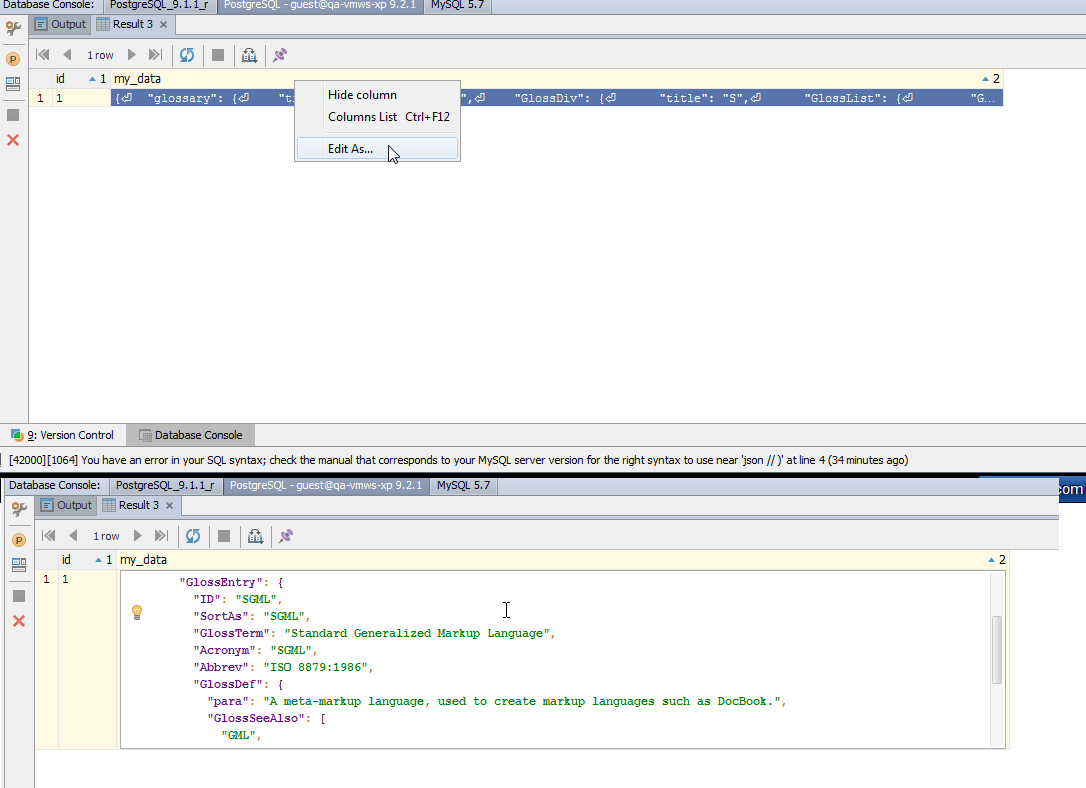1086x788 pixels.
Task: Click Last page icon in upper toolbar
Action: 155,55
